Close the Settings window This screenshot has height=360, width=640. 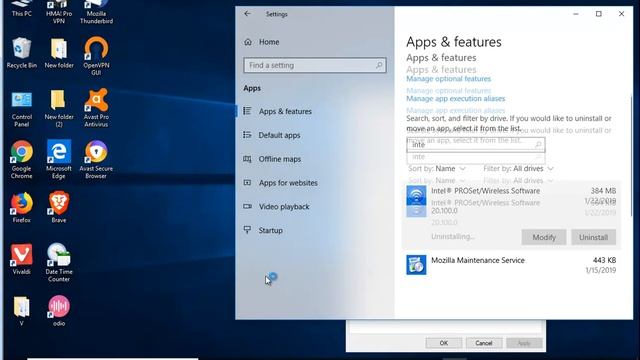[621, 14]
